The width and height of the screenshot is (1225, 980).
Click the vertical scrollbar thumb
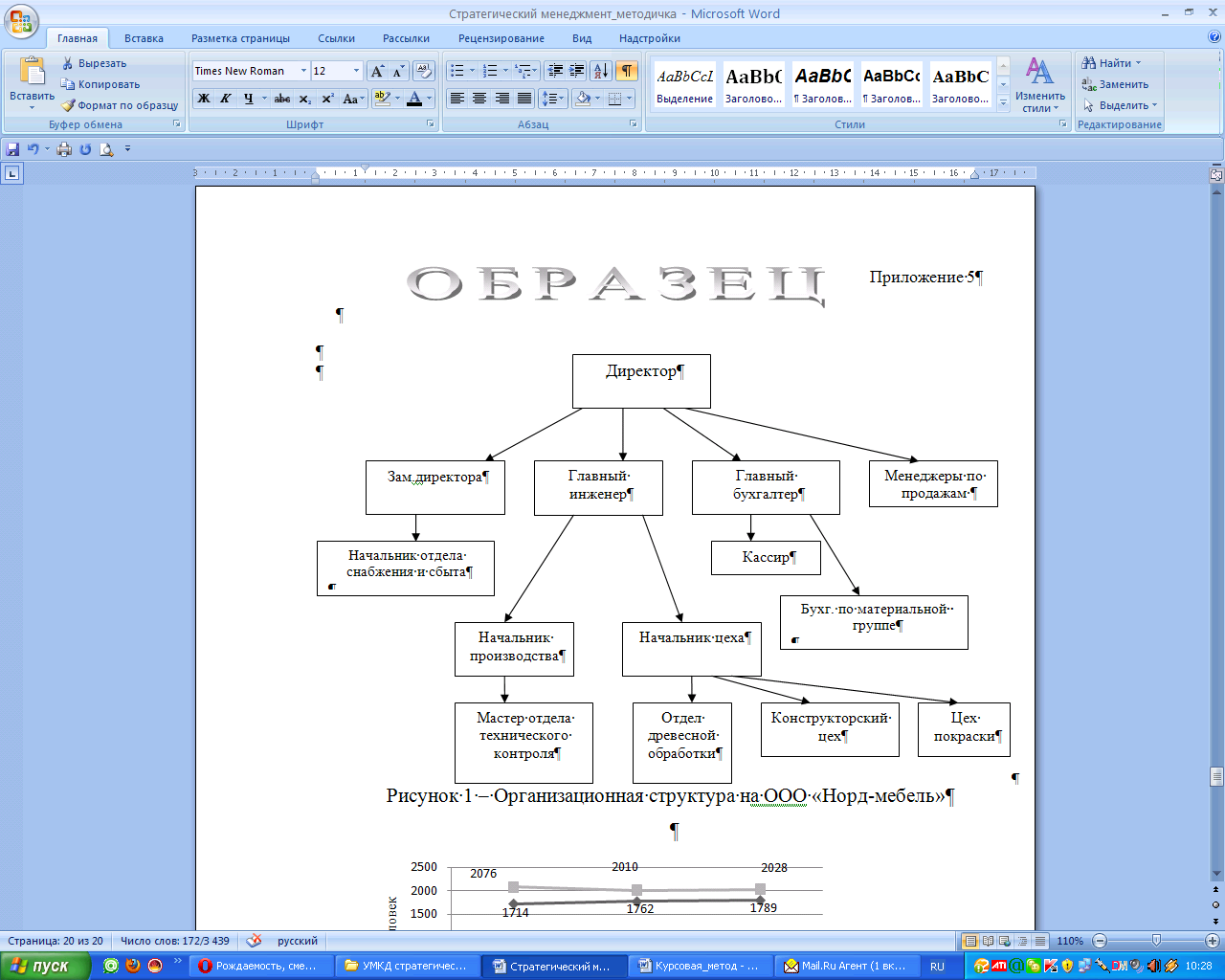click(1216, 776)
